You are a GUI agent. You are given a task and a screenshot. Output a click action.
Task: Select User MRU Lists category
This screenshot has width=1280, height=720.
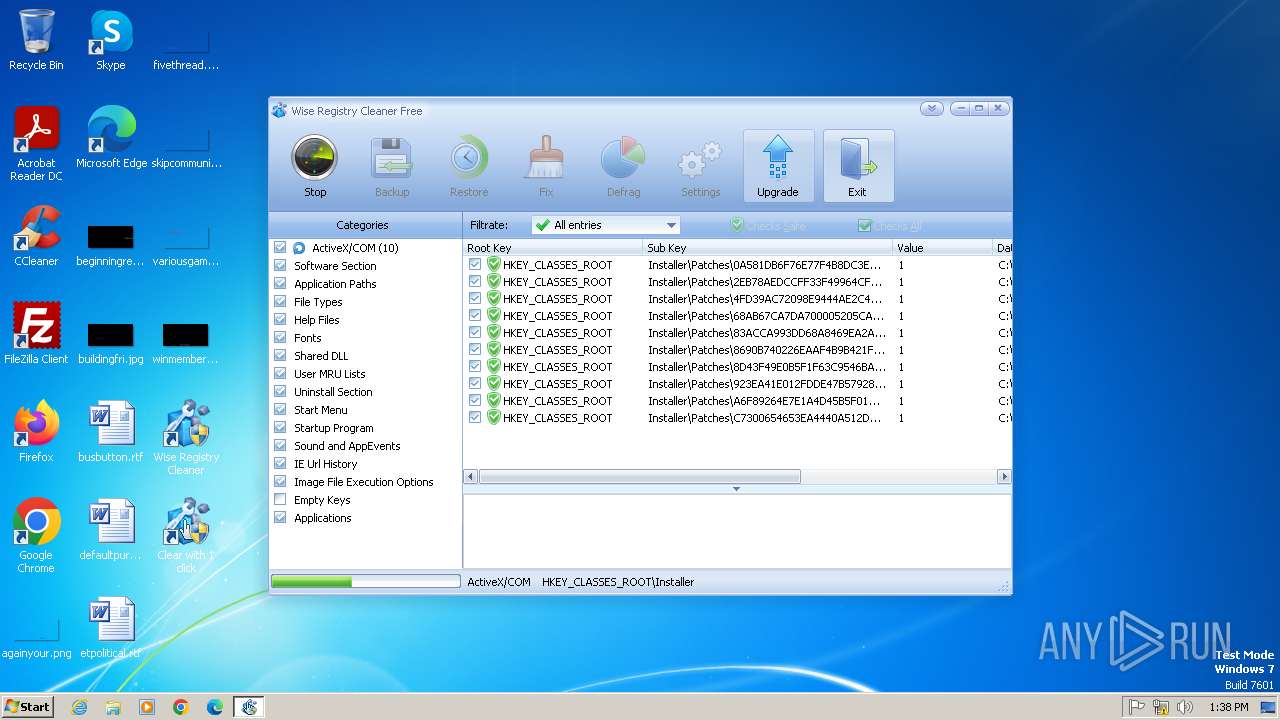[x=330, y=374]
